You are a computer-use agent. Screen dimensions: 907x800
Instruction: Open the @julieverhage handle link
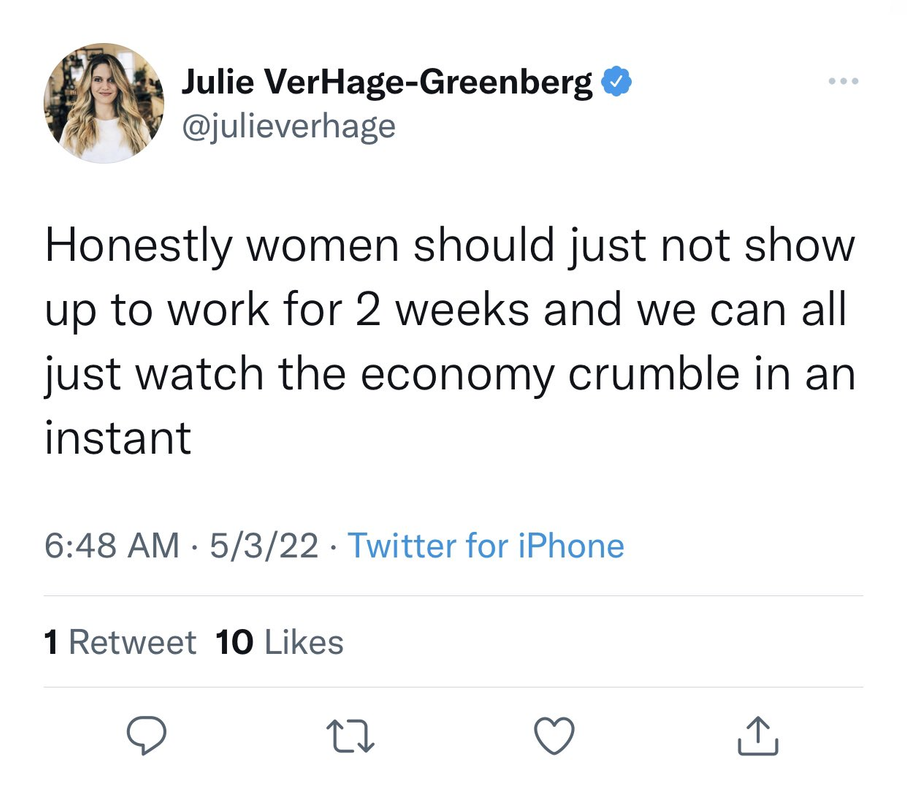pos(288,127)
